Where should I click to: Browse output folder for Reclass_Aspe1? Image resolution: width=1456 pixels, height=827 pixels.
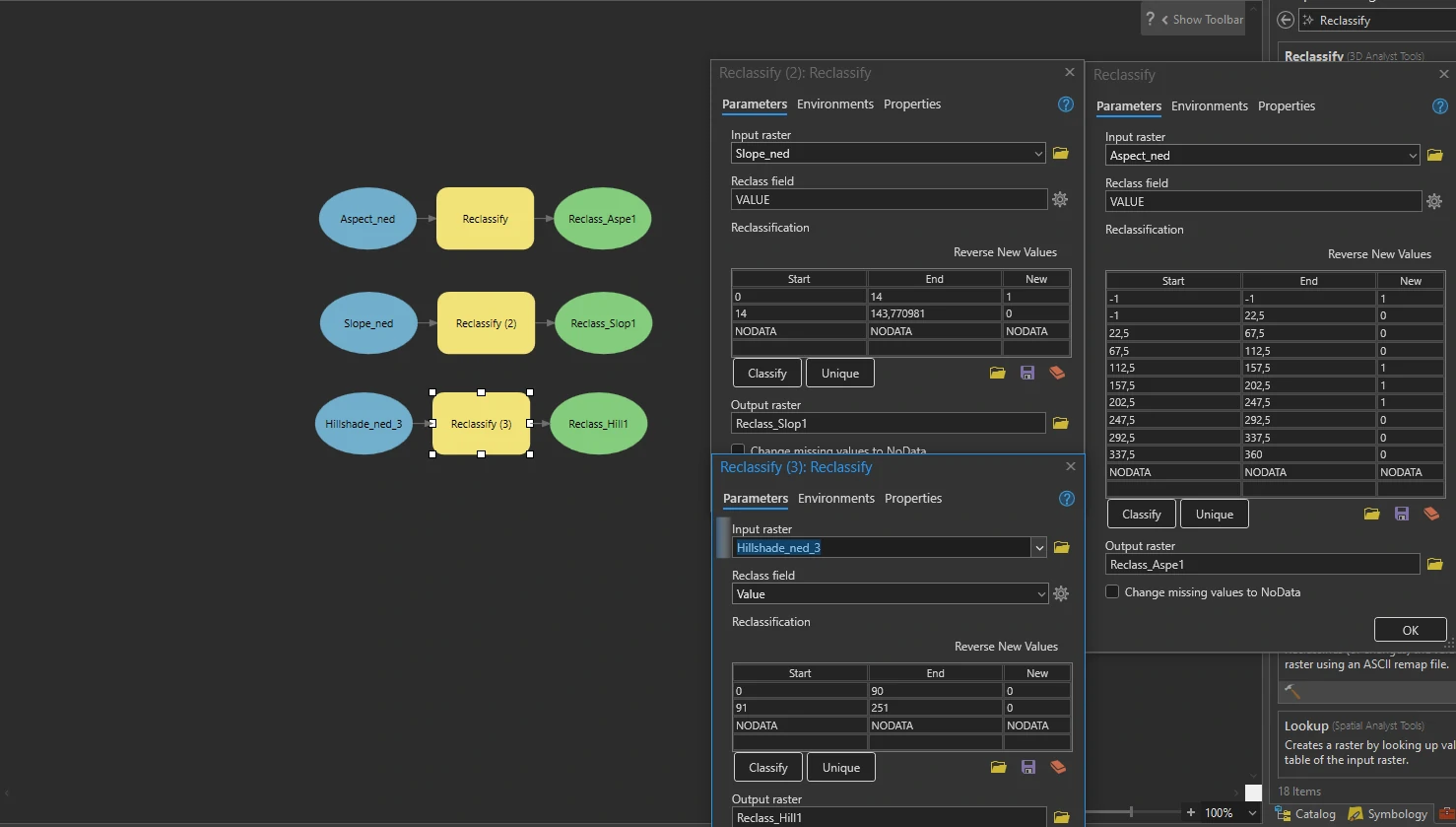[x=1435, y=564]
